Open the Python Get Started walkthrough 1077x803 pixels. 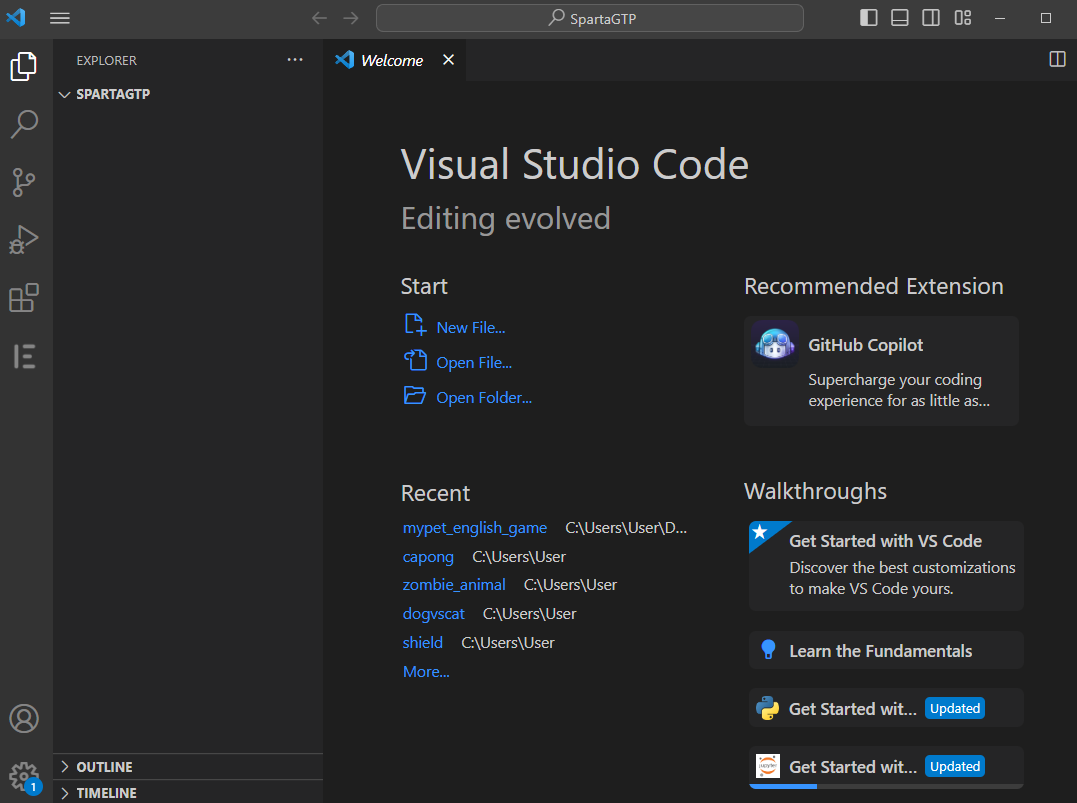coord(886,708)
